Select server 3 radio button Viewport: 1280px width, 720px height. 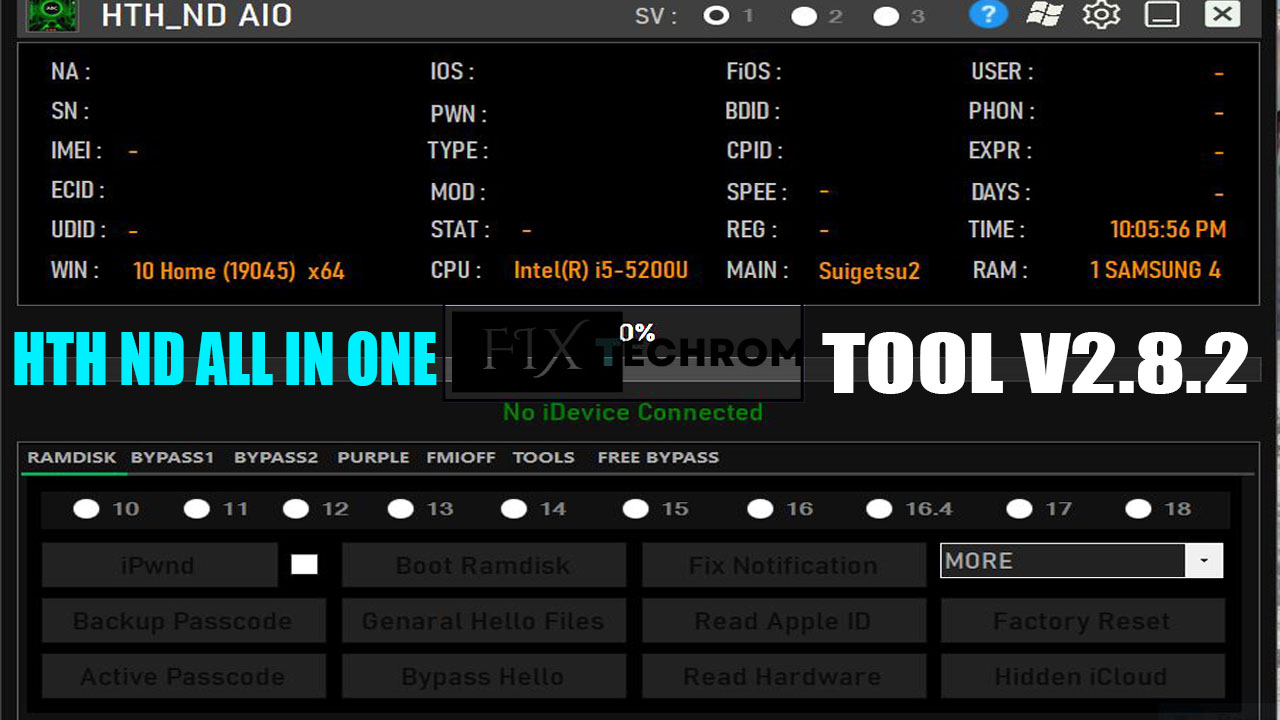(886, 17)
